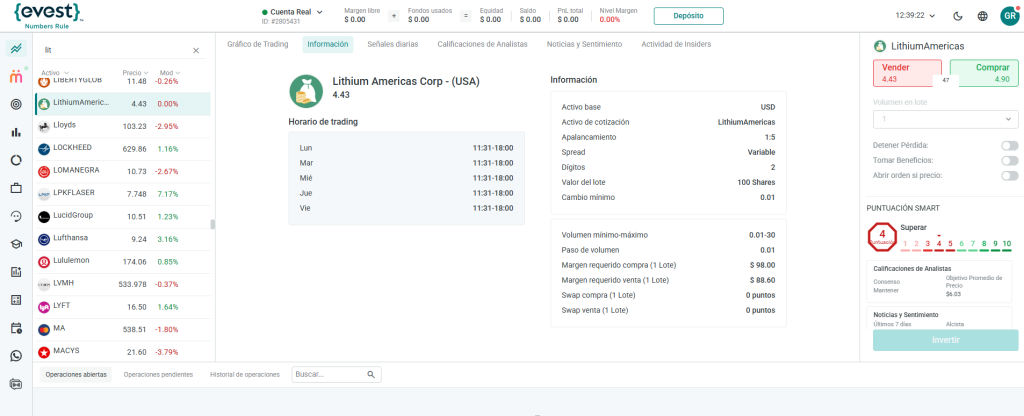The image size is (1024, 416).
Task: Show Operaciones abiertas tab
Action: tap(76, 375)
